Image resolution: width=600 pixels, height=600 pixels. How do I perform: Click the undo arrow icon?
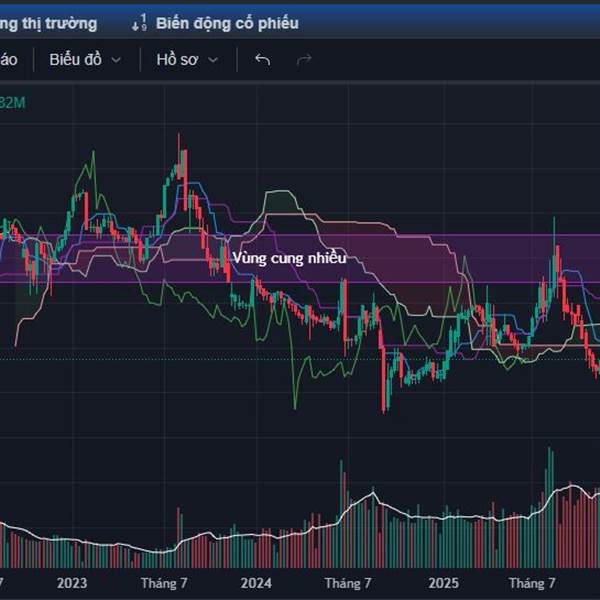pyautogui.click(x=263, y=59)
